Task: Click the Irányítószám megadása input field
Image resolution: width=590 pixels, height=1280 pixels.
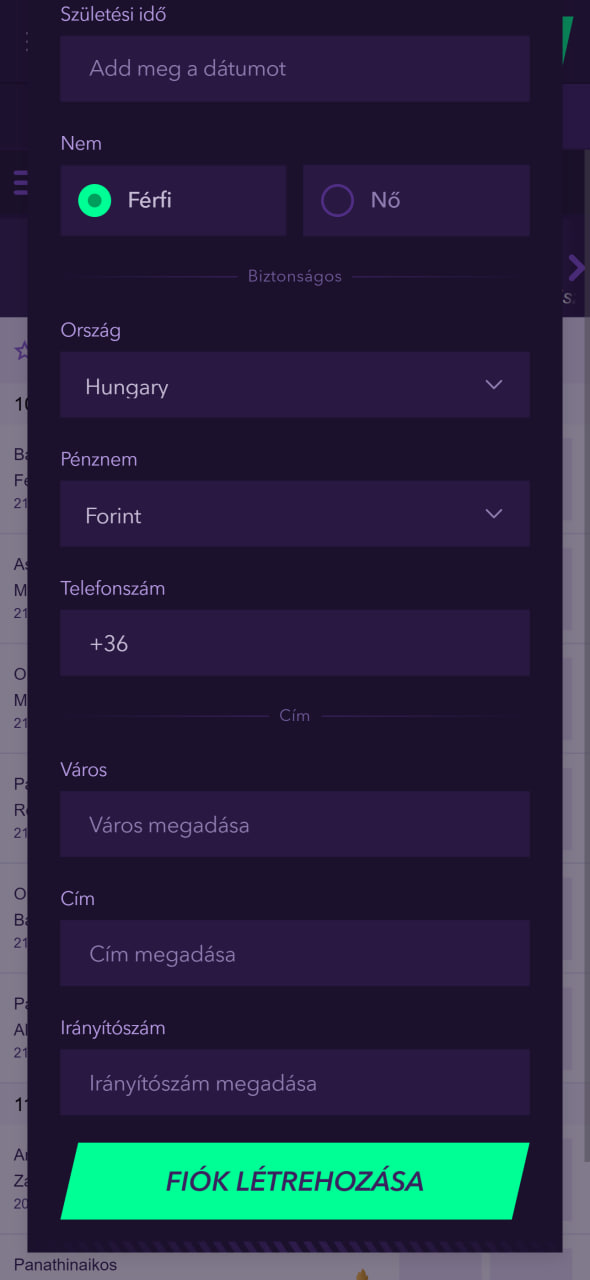Action: [x=295, y=1083]
